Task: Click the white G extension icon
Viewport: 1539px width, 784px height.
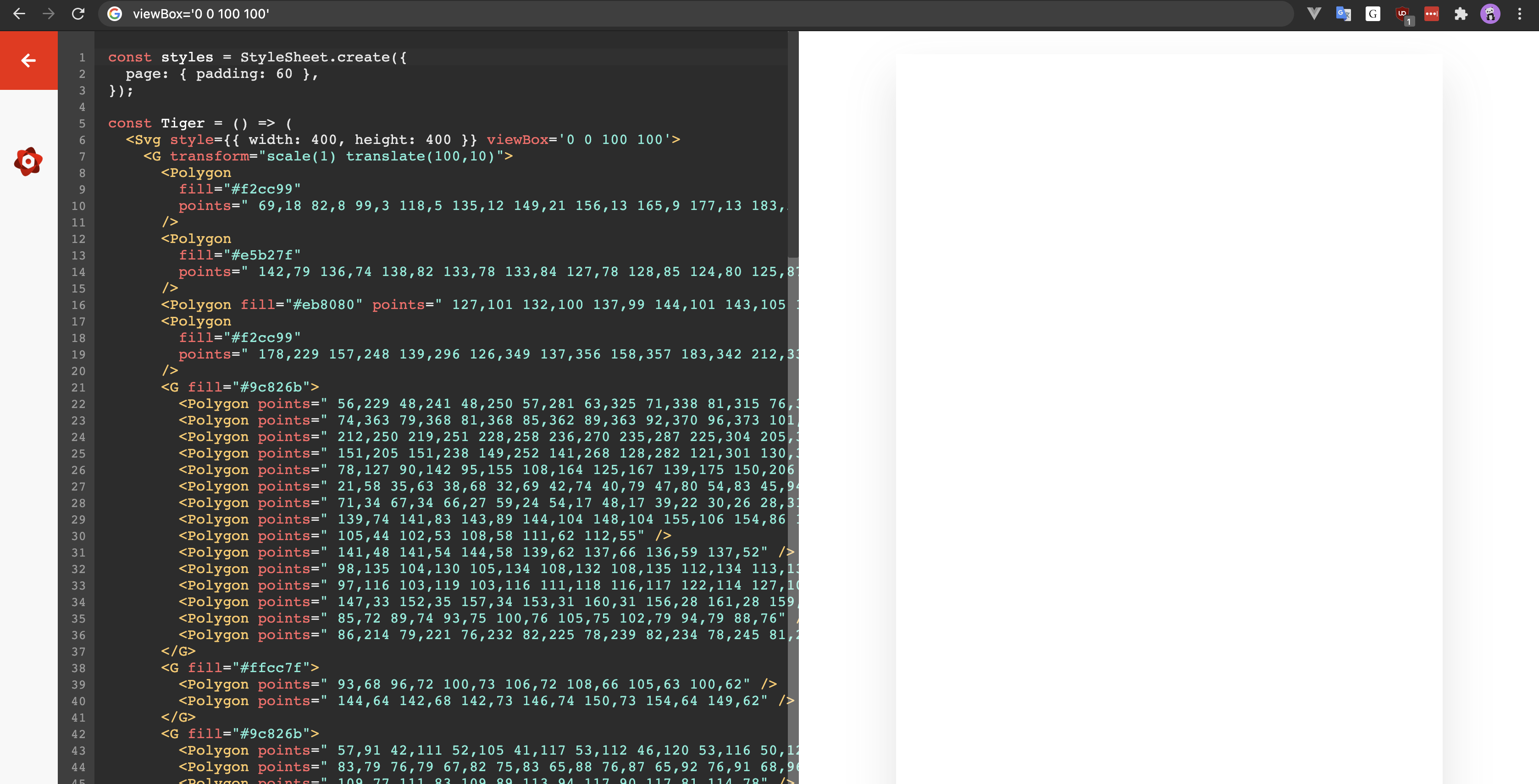Action: coord(1373,13)
